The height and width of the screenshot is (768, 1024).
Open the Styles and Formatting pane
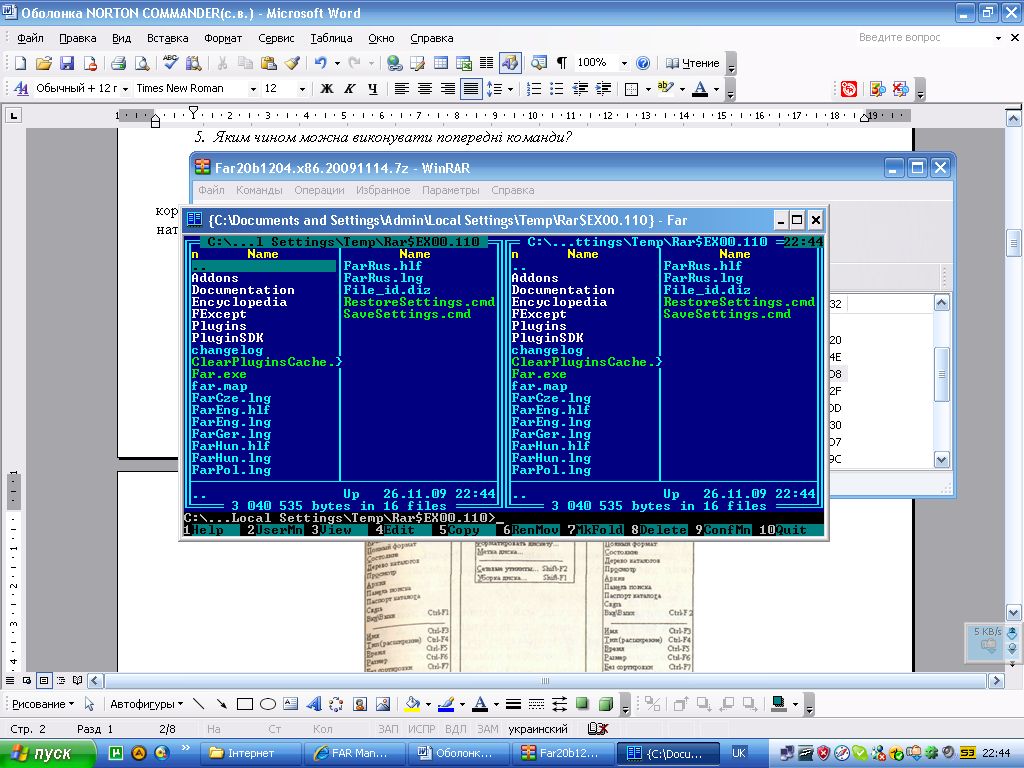[x=21, y=88]
